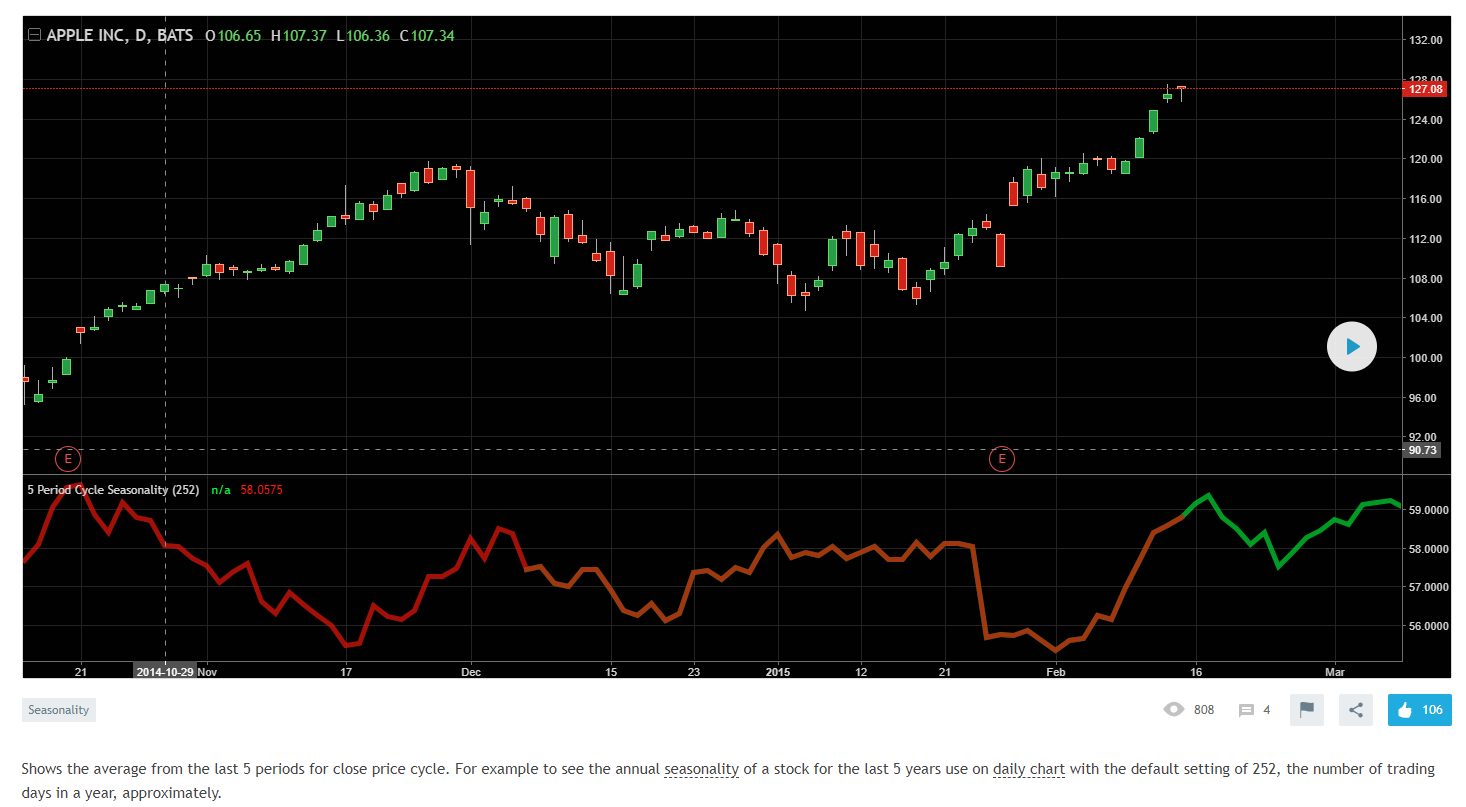Click the low value L106.36
Screen dimensions: 1466x807
pyautogui.click(x=363, y=36)
